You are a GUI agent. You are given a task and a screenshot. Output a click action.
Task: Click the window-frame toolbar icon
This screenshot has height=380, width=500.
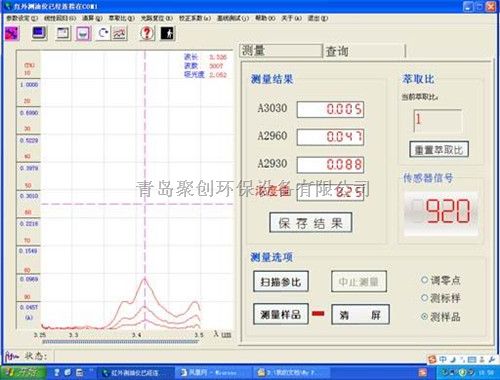(x=63, y=34)
